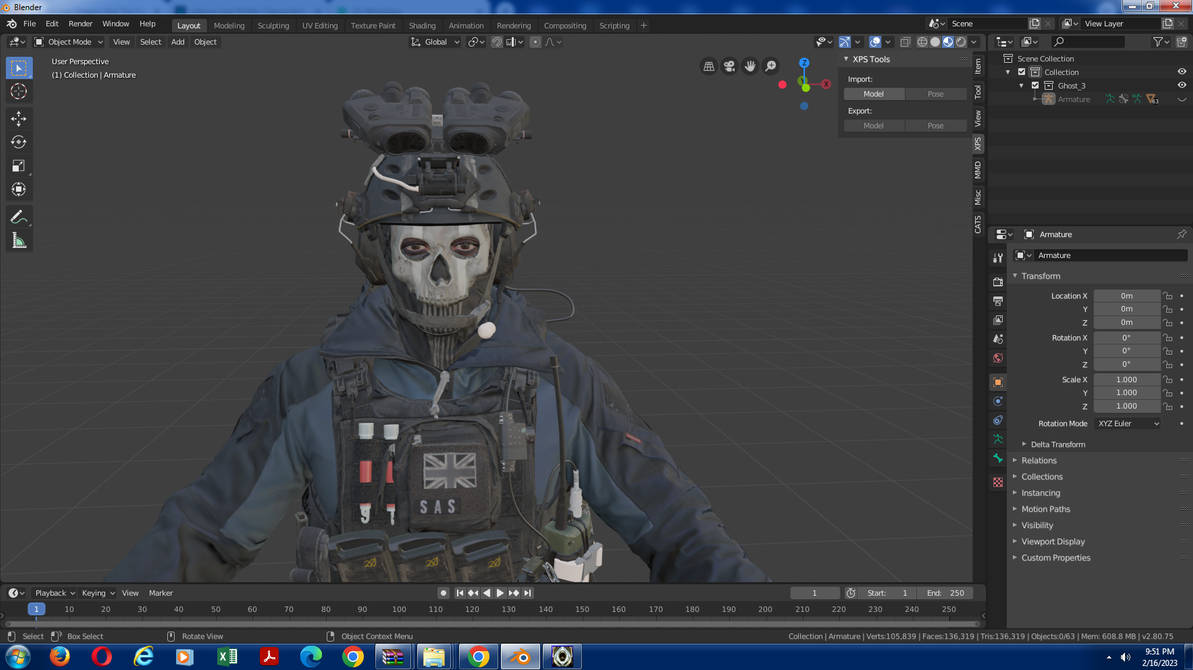Click XPS Import Model button
1193x670 pixels.
(873, 94)
